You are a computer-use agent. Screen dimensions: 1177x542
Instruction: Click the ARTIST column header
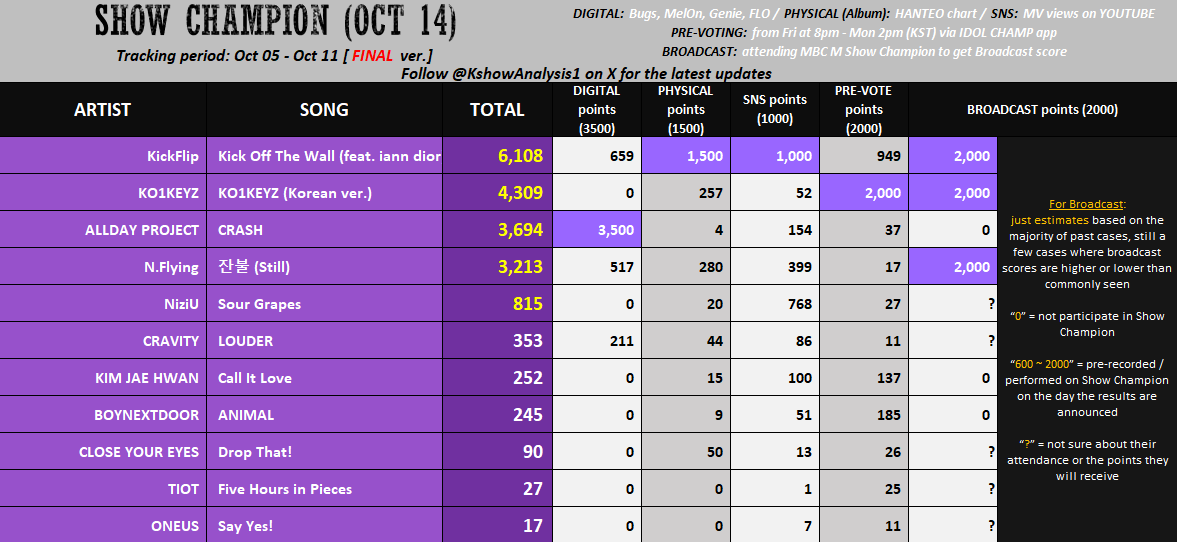[x=103, y=110]
